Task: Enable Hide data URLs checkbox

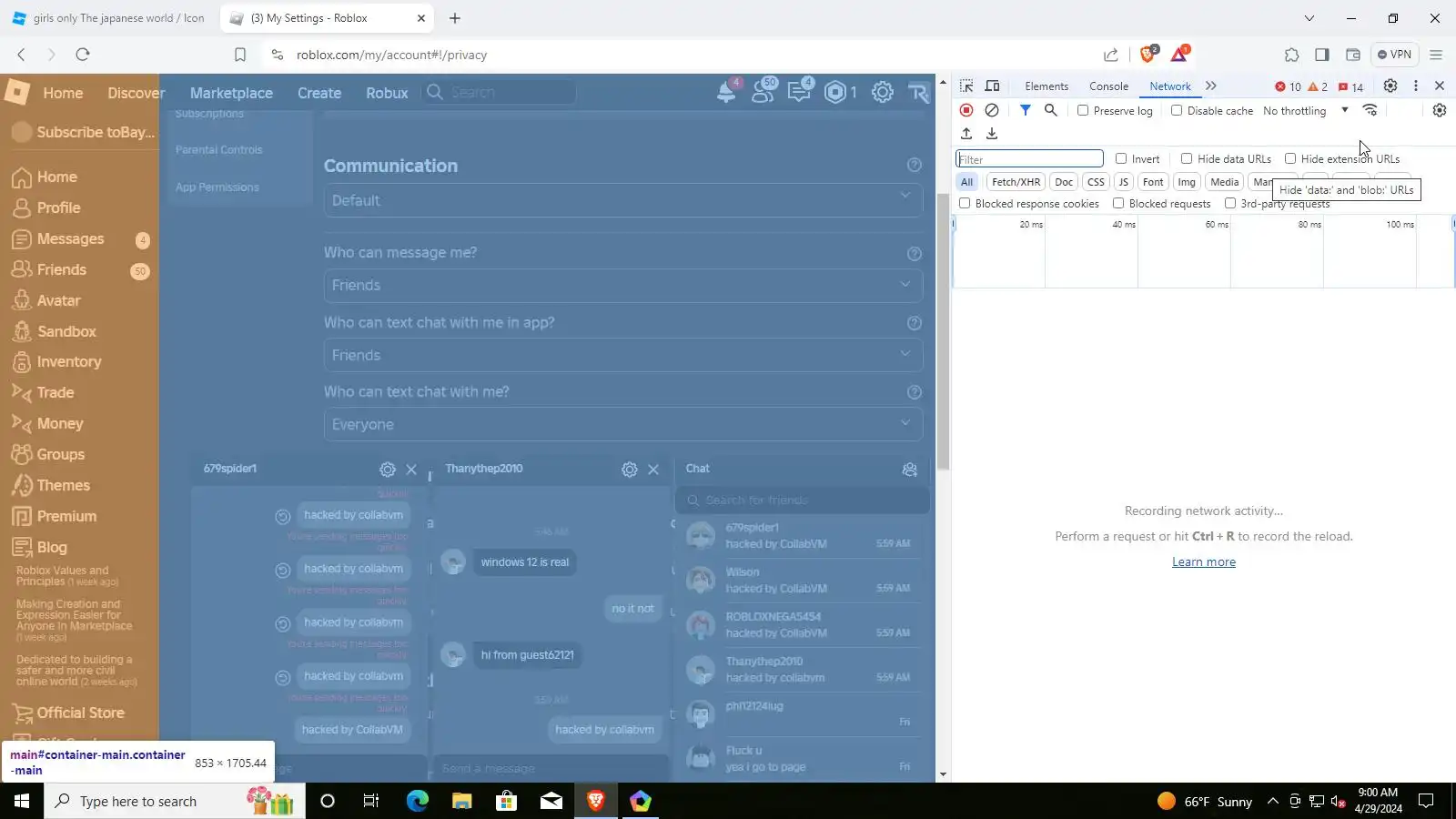Action: tap(1187, 158)
